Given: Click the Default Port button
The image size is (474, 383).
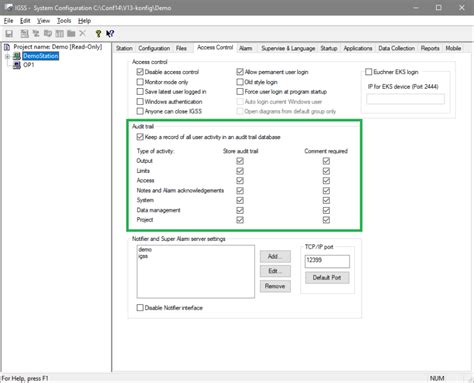Looking at the screenshot, I should [x=327, y=278].
